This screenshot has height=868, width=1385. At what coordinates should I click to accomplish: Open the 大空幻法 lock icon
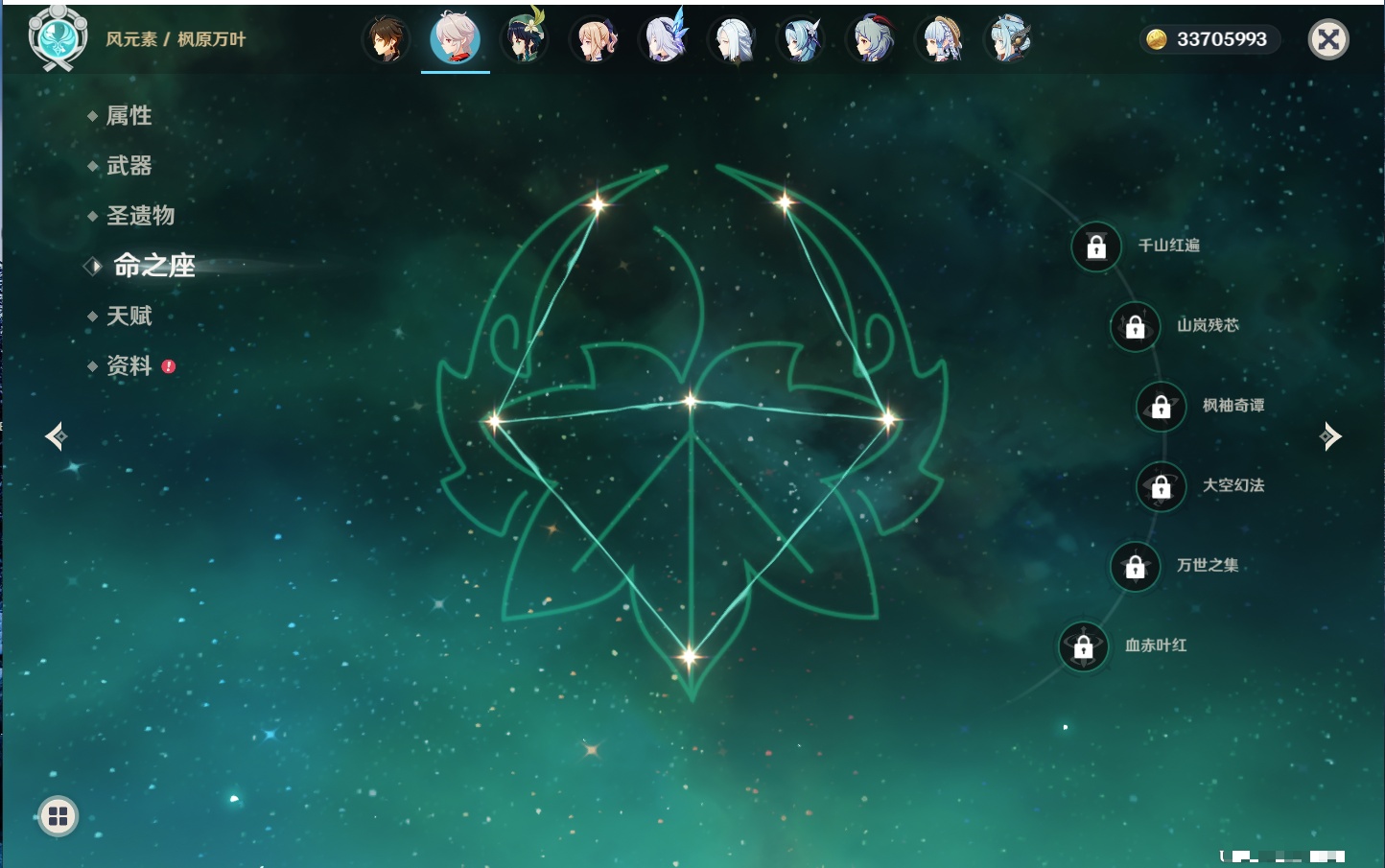click(1161, 486)
